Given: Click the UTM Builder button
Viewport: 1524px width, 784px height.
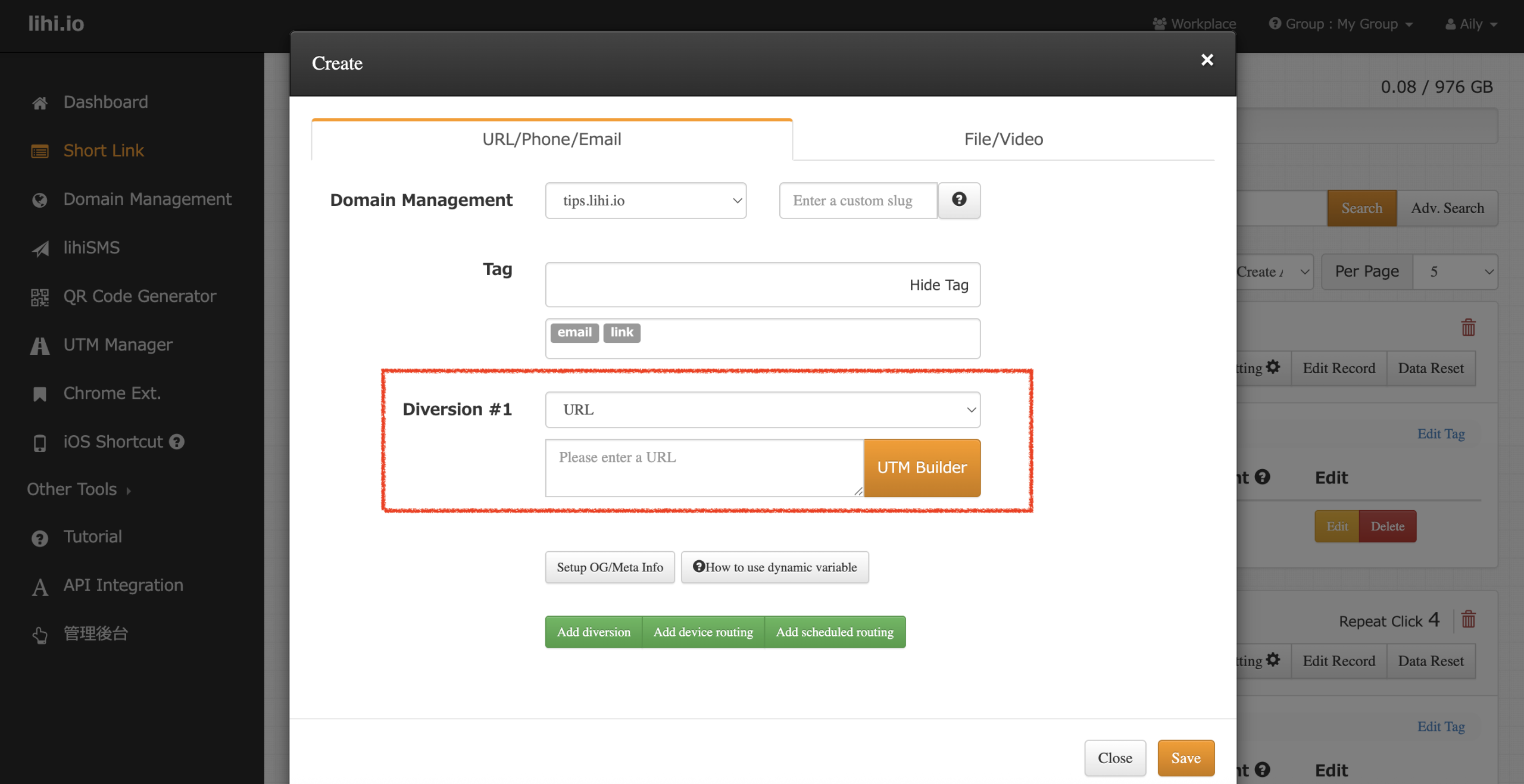Looking at the screenshot, I should point(922,468).
